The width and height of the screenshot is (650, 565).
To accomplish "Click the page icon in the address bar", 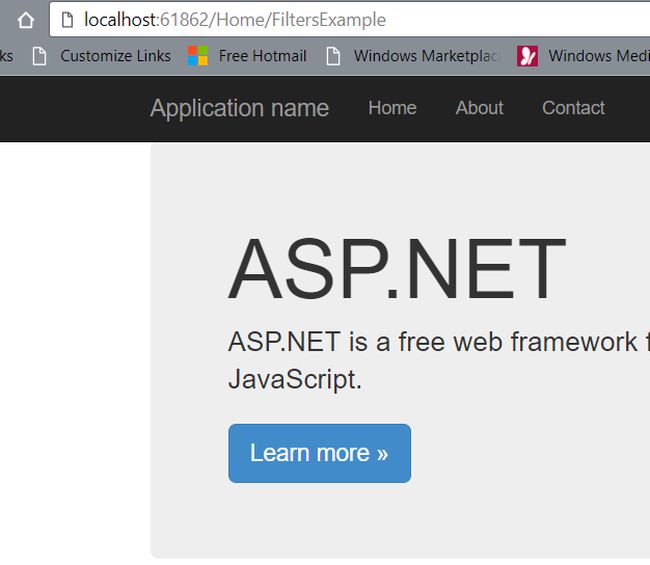I will pos(67,19).
